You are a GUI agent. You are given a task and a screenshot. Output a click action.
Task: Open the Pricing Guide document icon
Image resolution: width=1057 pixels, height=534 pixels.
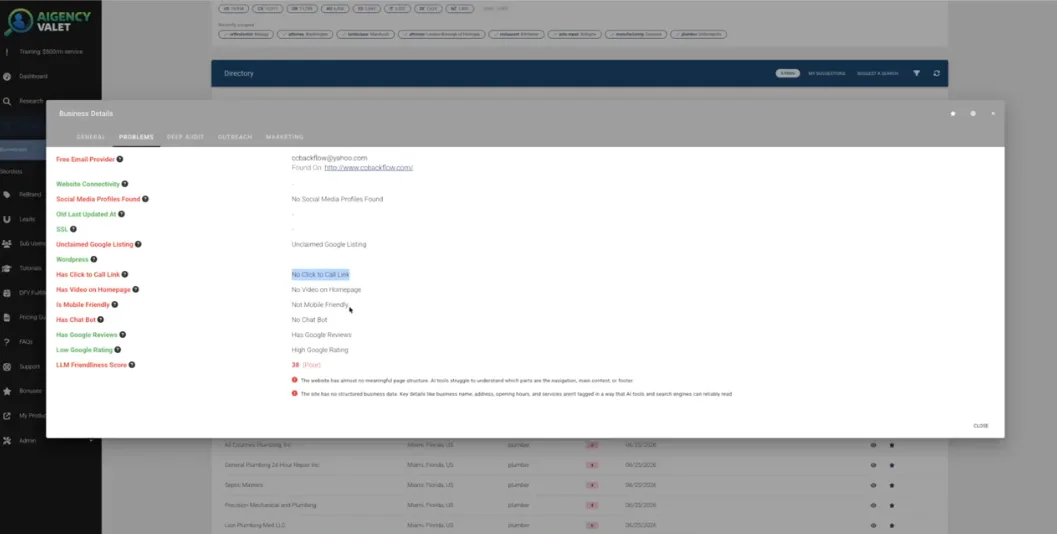click(7, 317)
